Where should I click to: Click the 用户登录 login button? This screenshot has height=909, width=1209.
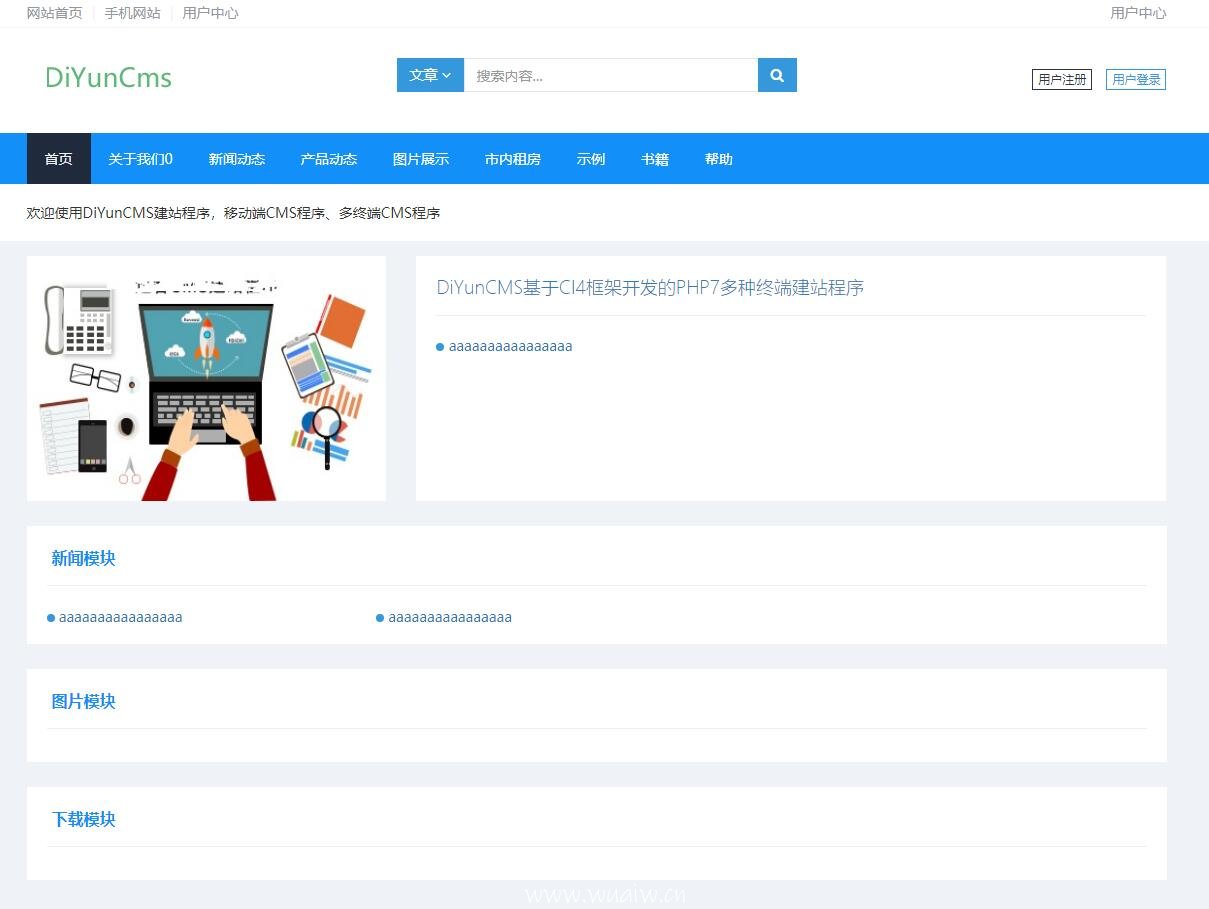tap(1136, 78)
